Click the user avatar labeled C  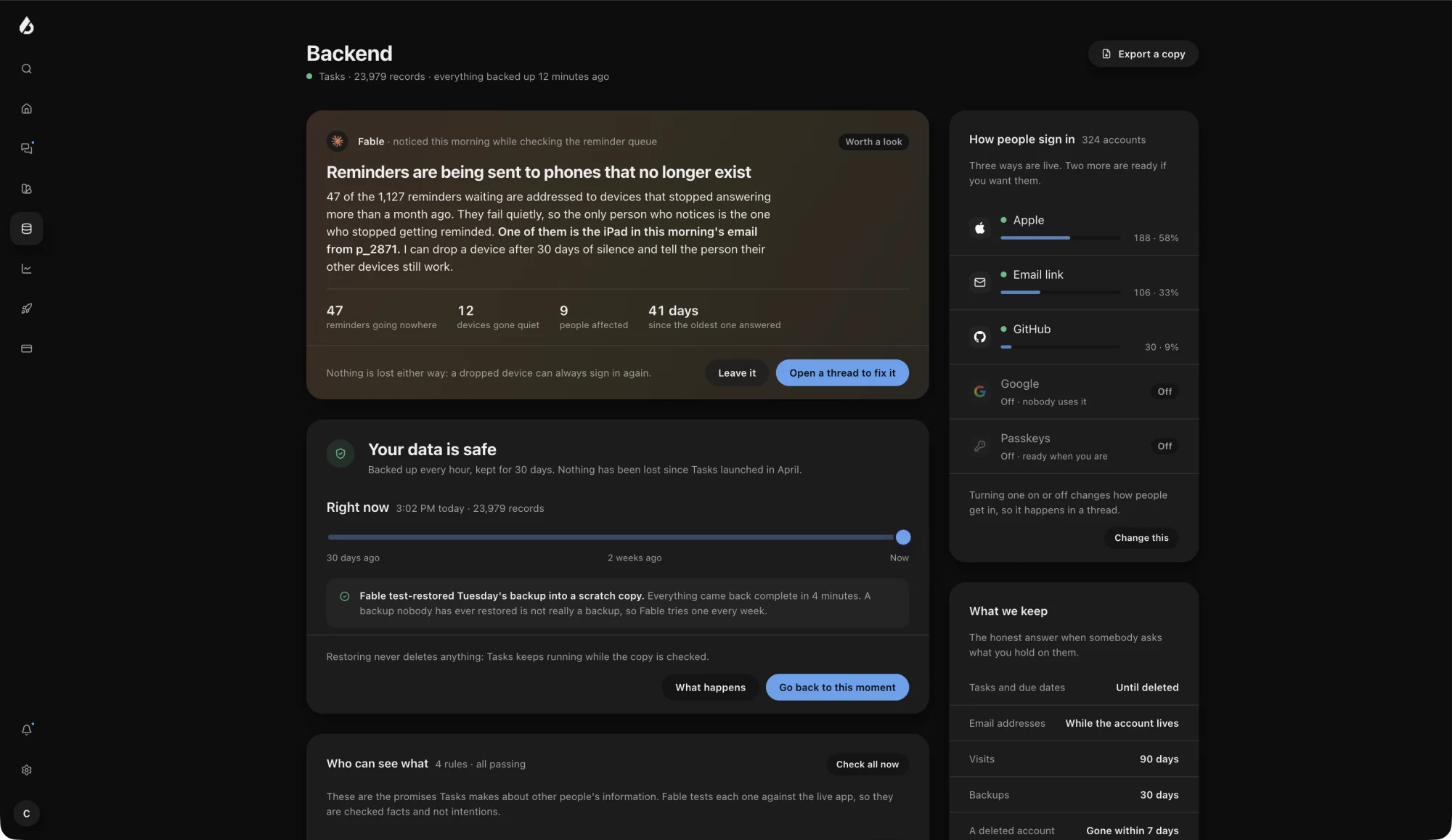point(26,814)
